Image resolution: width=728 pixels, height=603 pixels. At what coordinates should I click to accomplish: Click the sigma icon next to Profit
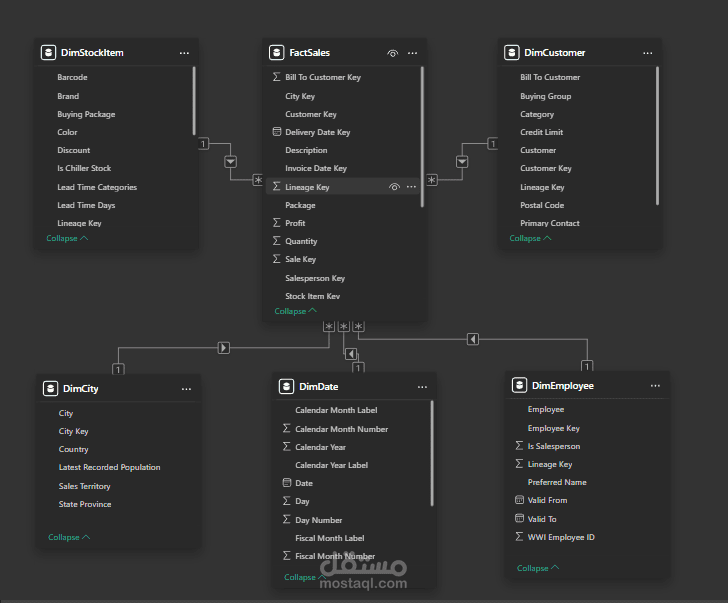pos(277,223)
